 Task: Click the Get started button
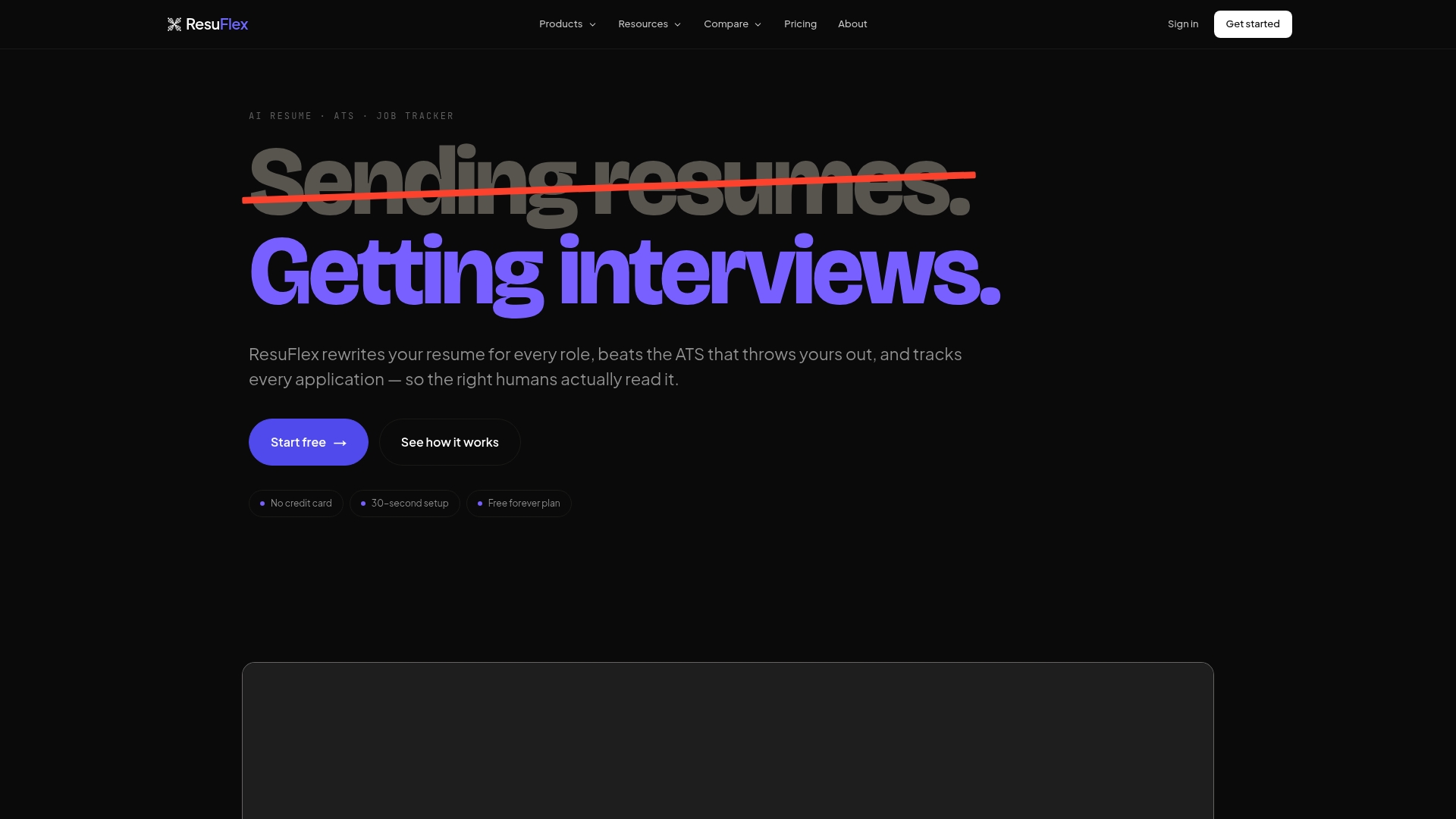coord(1253,24)
